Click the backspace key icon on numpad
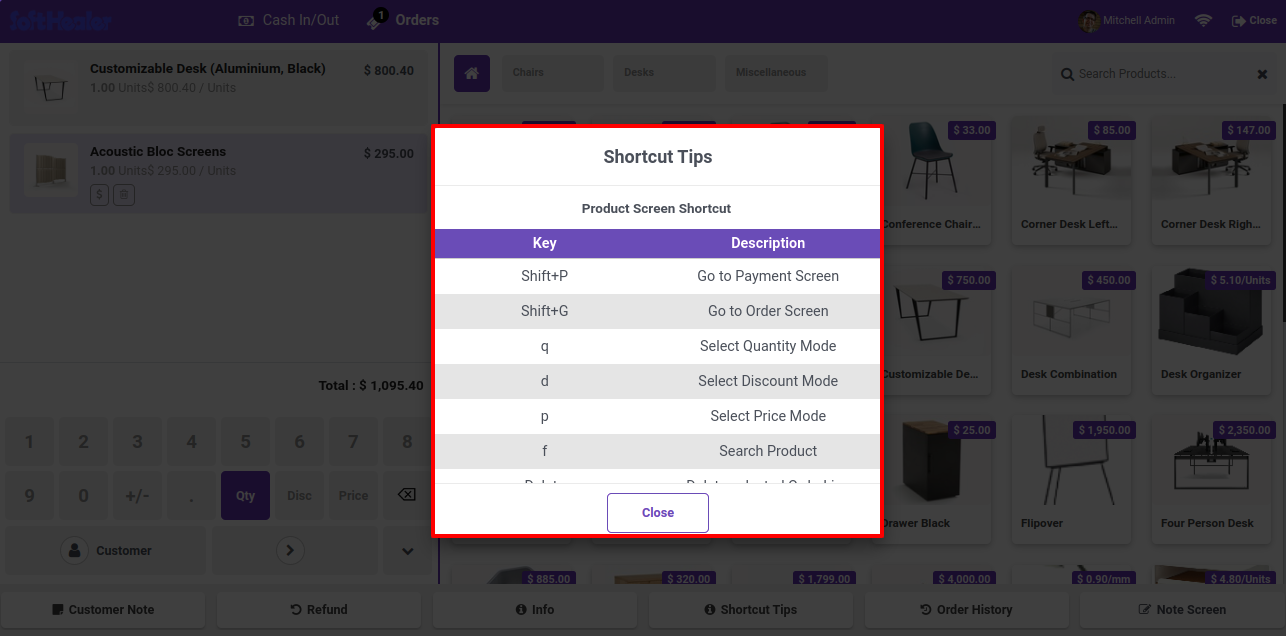The image size is (1286, 636). pos(407,495)
